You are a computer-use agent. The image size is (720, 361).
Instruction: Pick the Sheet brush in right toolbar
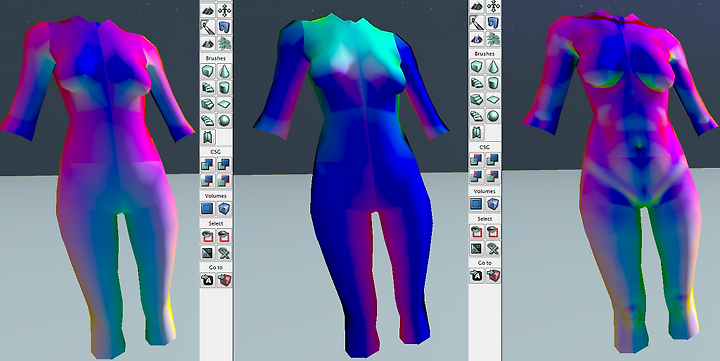coord(493,100)
